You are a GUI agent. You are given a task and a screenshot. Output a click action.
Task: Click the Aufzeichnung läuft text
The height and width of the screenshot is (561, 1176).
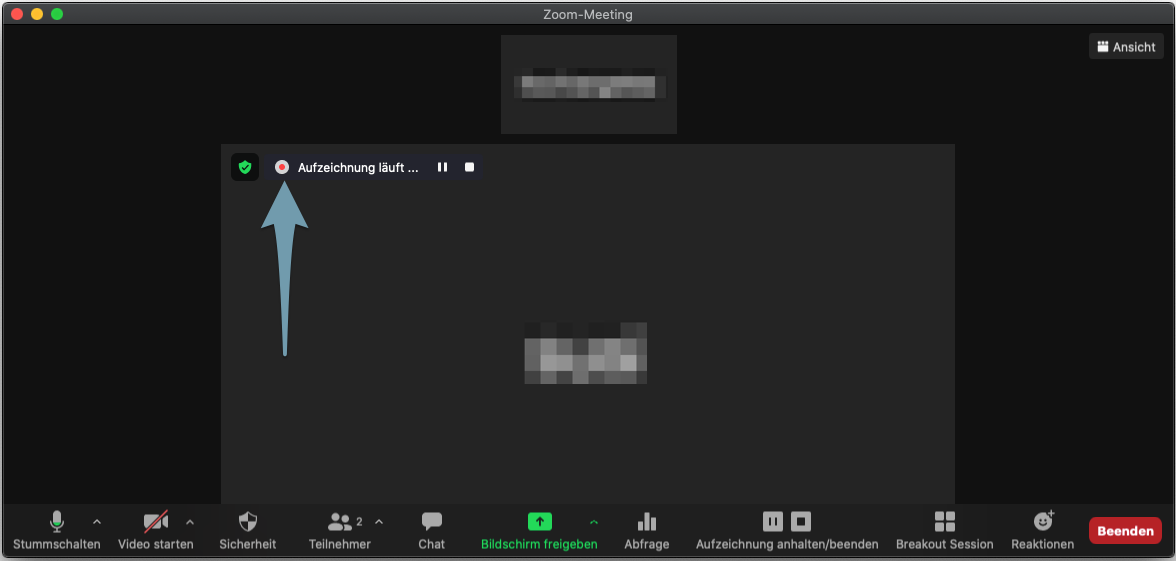click(x=358, y=168)
